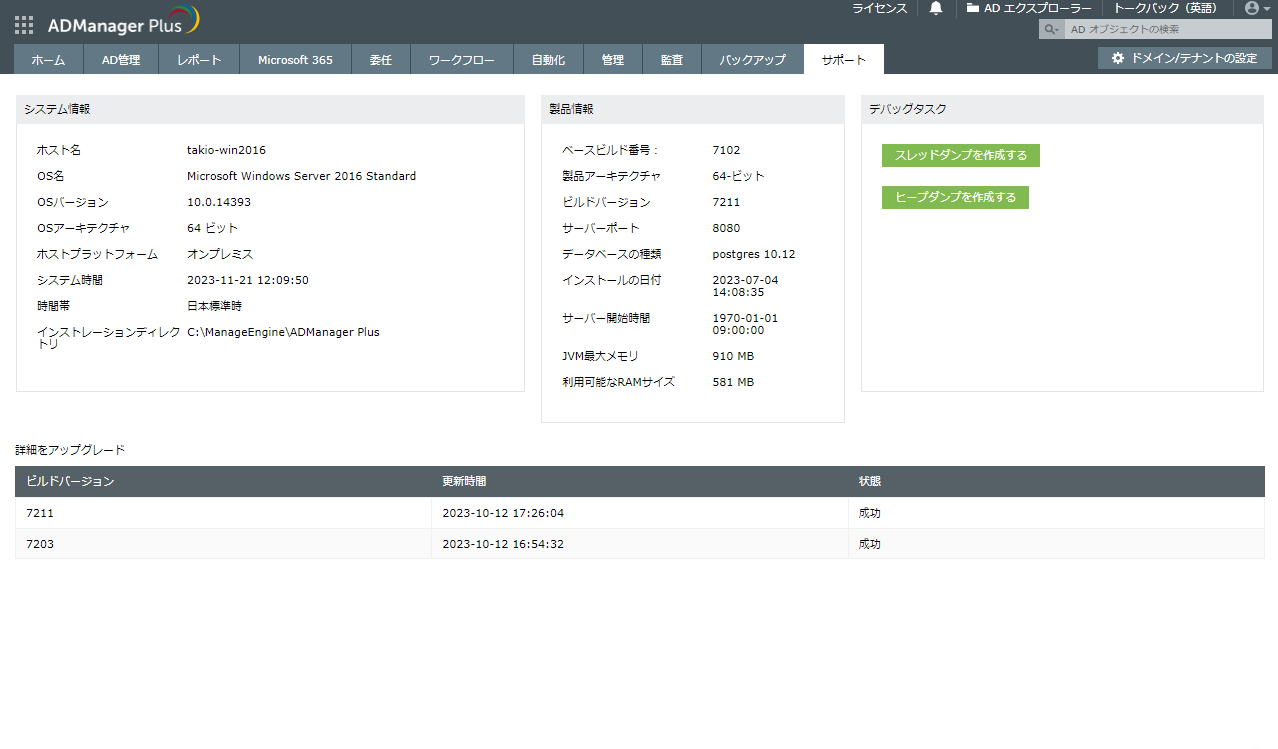Focus the AD object search field
The height and width of the screenshot is (749, 1278).
[x=1168, y=29]
